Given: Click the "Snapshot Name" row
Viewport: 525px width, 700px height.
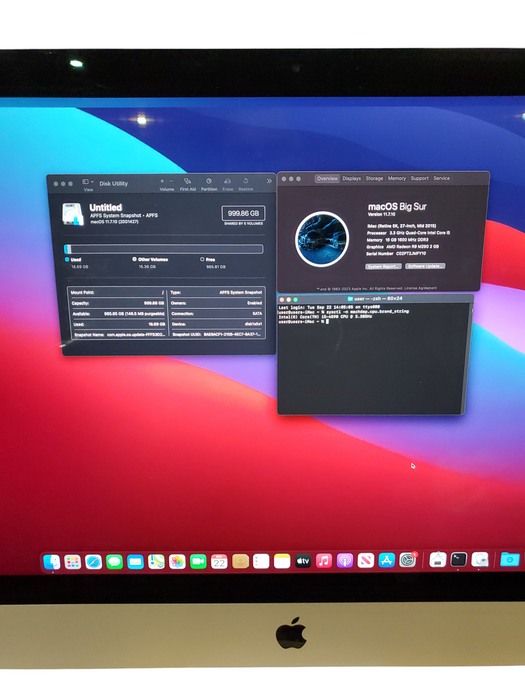Looking at the screenshot, I should [117, 334].
